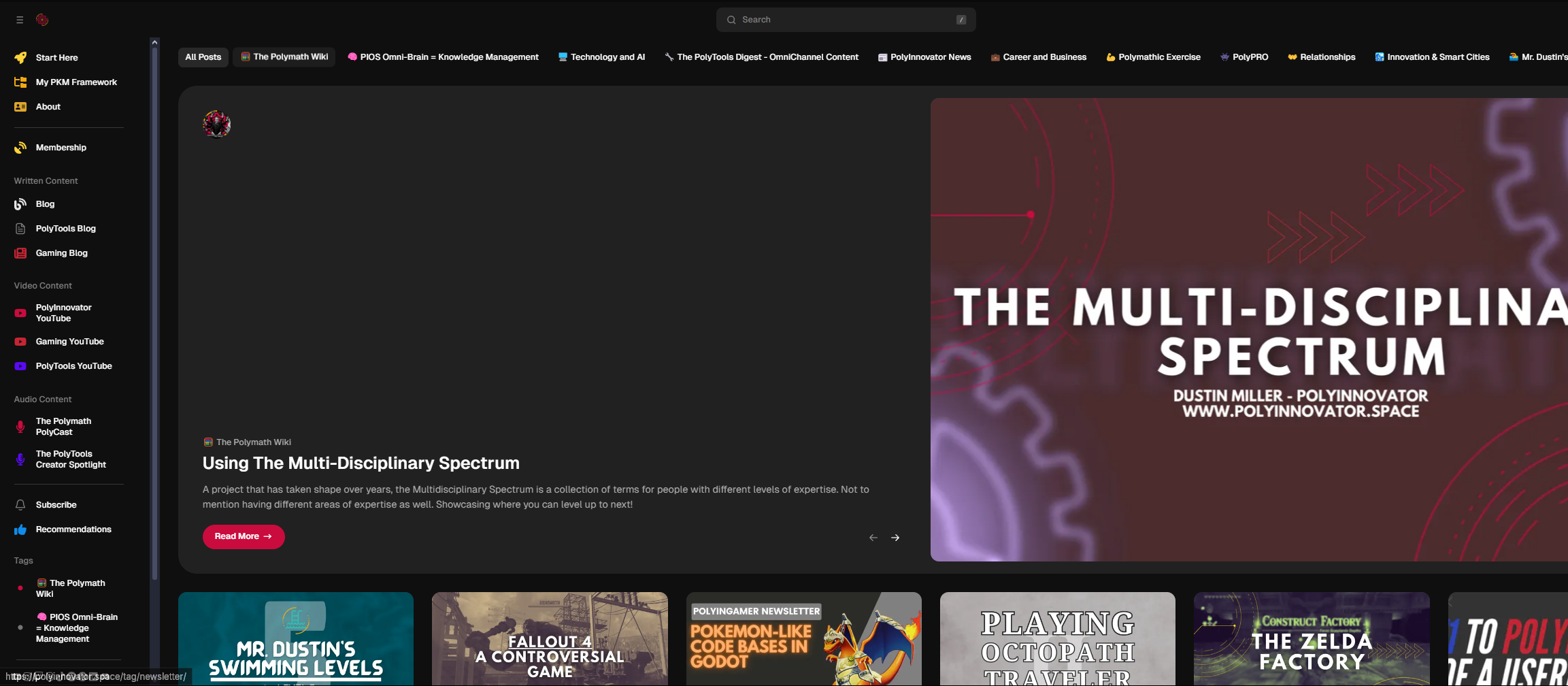Open Using The Multi-Disciplinary Spectrum title
Screen dimensions: 1568x686
[361, 463]
